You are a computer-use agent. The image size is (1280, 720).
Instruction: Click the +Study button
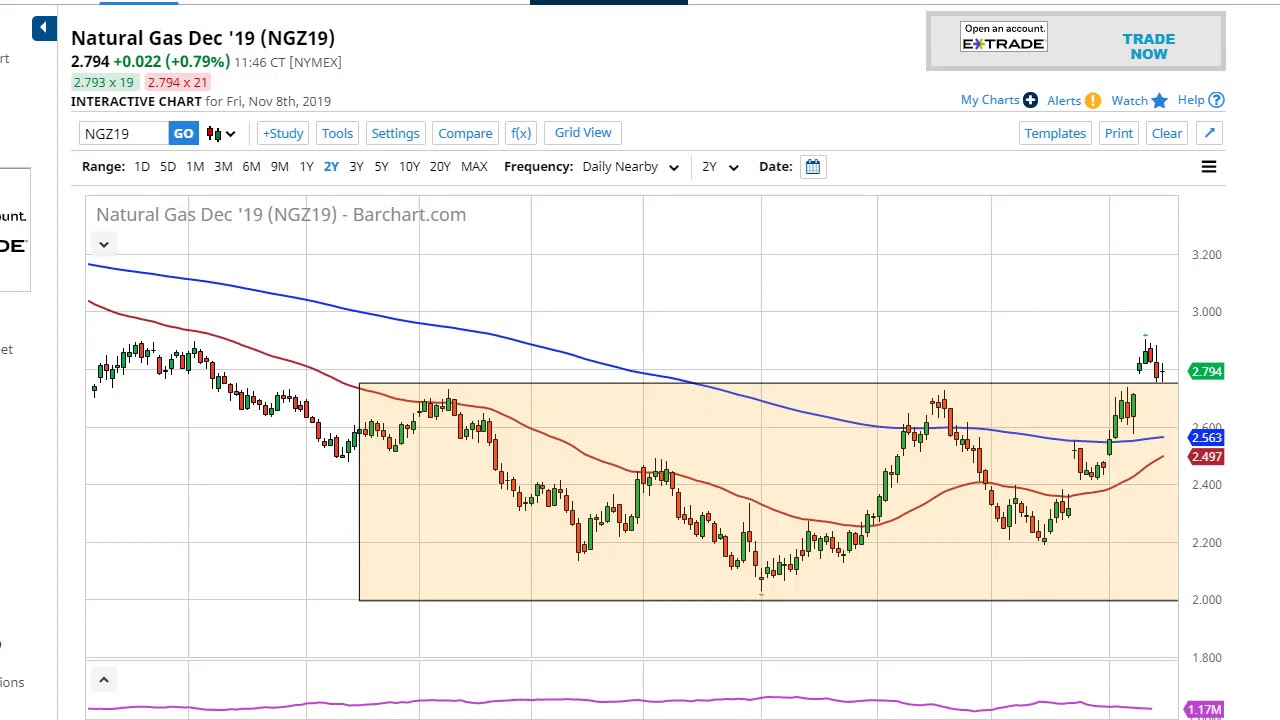[283, 133]
